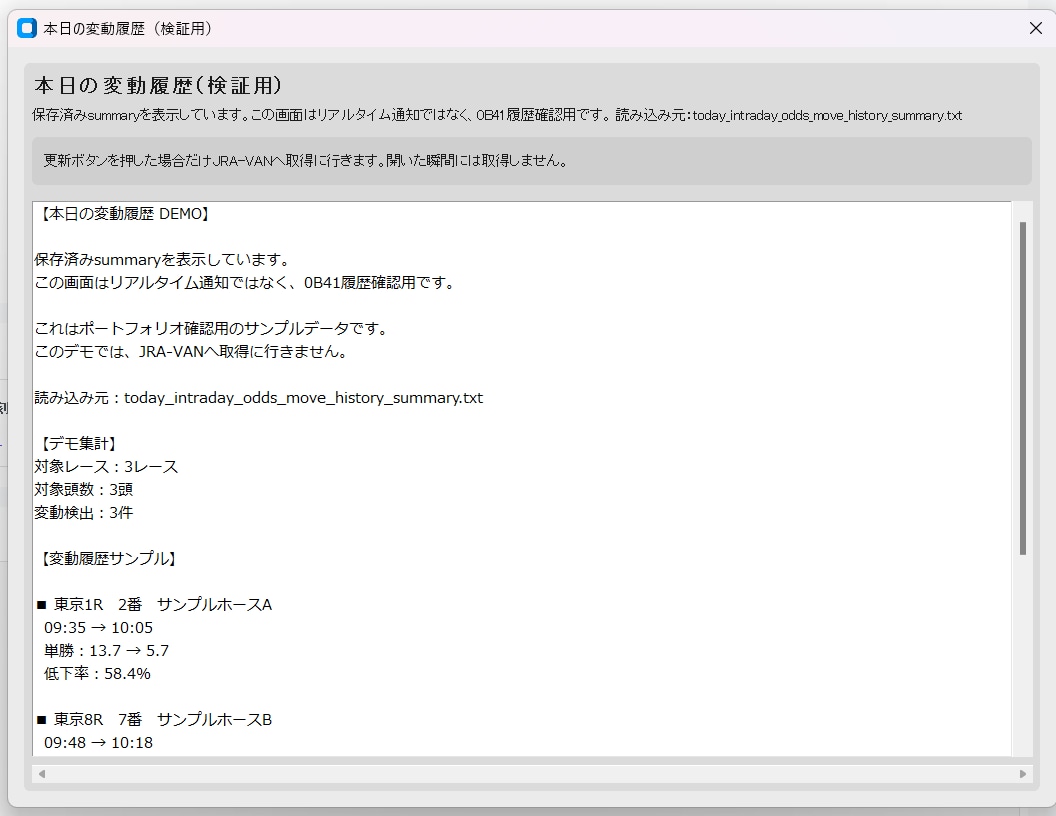Click the horizontal scrollbar left arrow
The width and height of the screenshot is (1056, 816).
(x=42, y=774)
